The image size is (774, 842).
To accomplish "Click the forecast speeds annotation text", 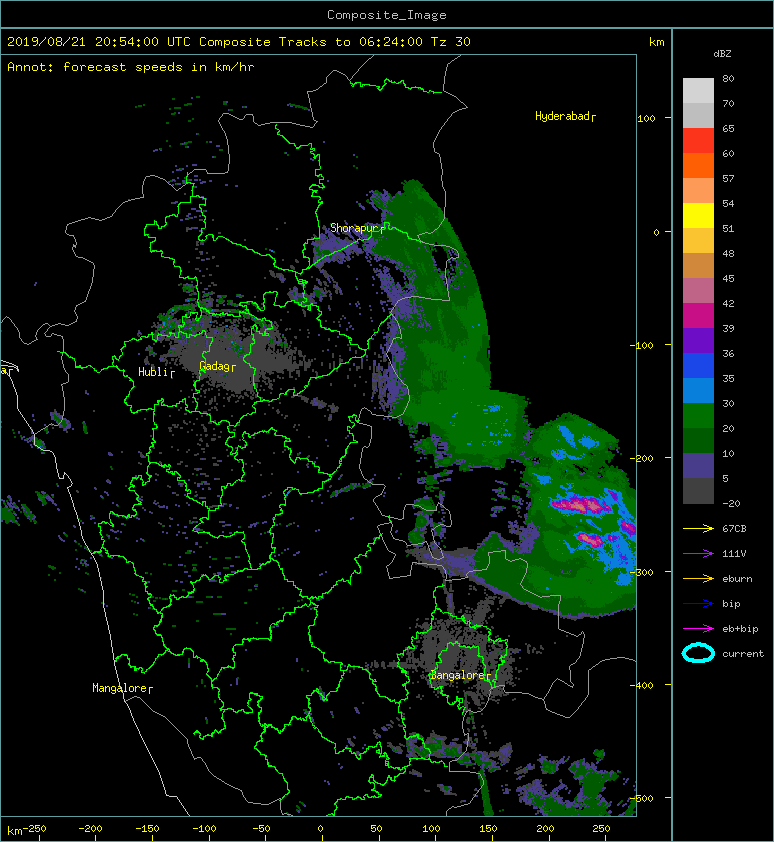I will click(x=131, y=67).
